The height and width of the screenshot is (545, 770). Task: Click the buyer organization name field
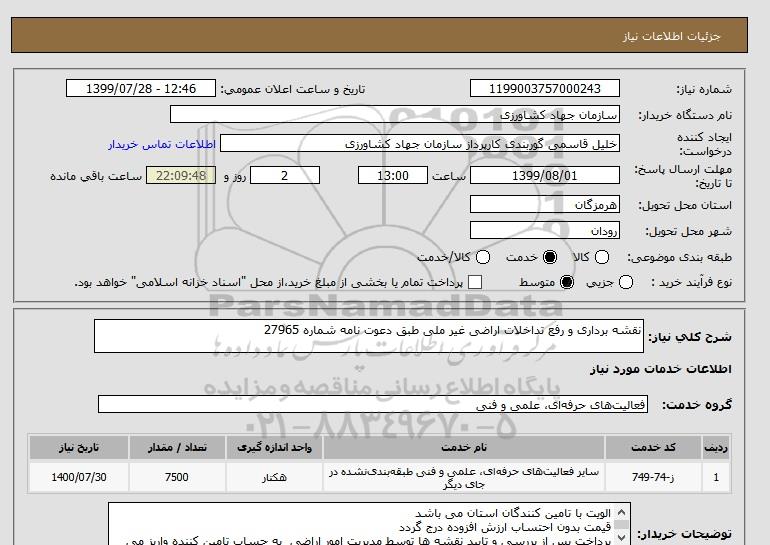[395, 114]
